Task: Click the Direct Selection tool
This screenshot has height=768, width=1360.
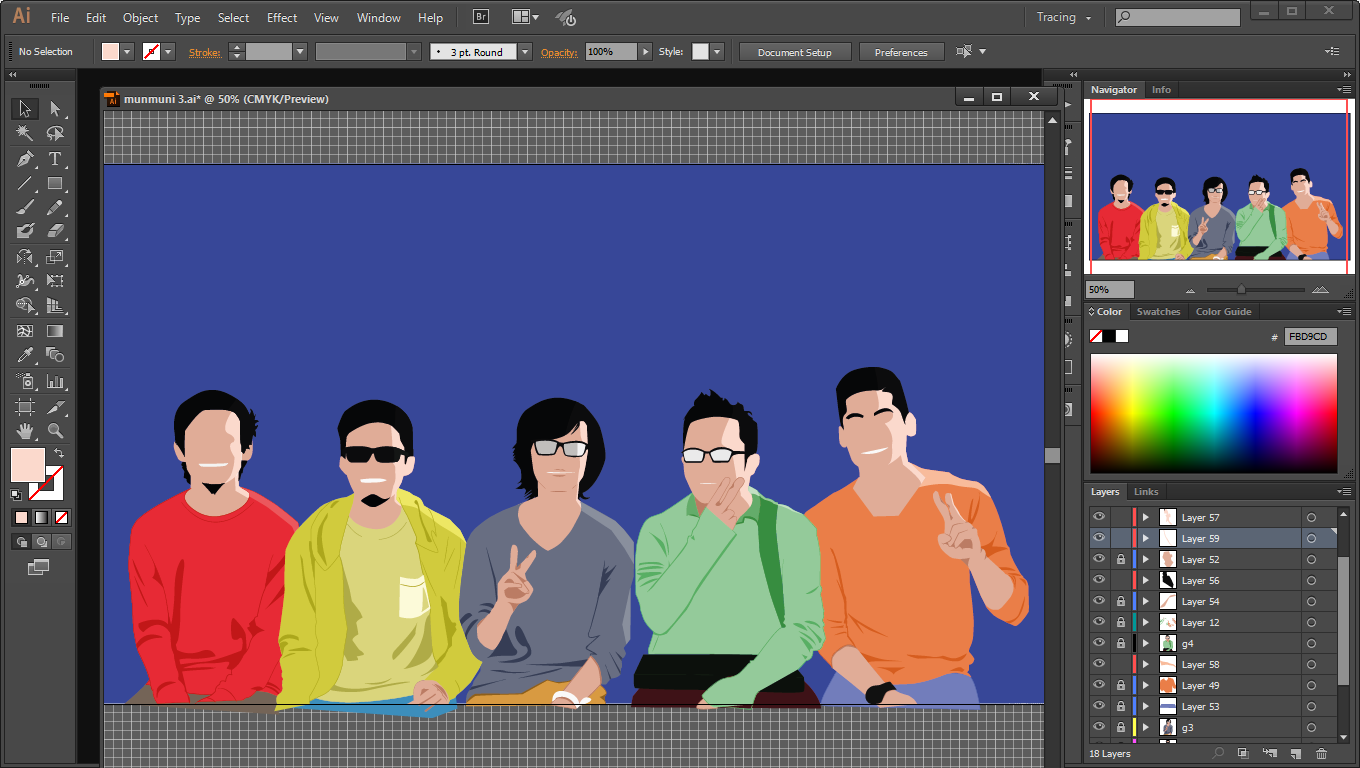Action: point(55,109)
